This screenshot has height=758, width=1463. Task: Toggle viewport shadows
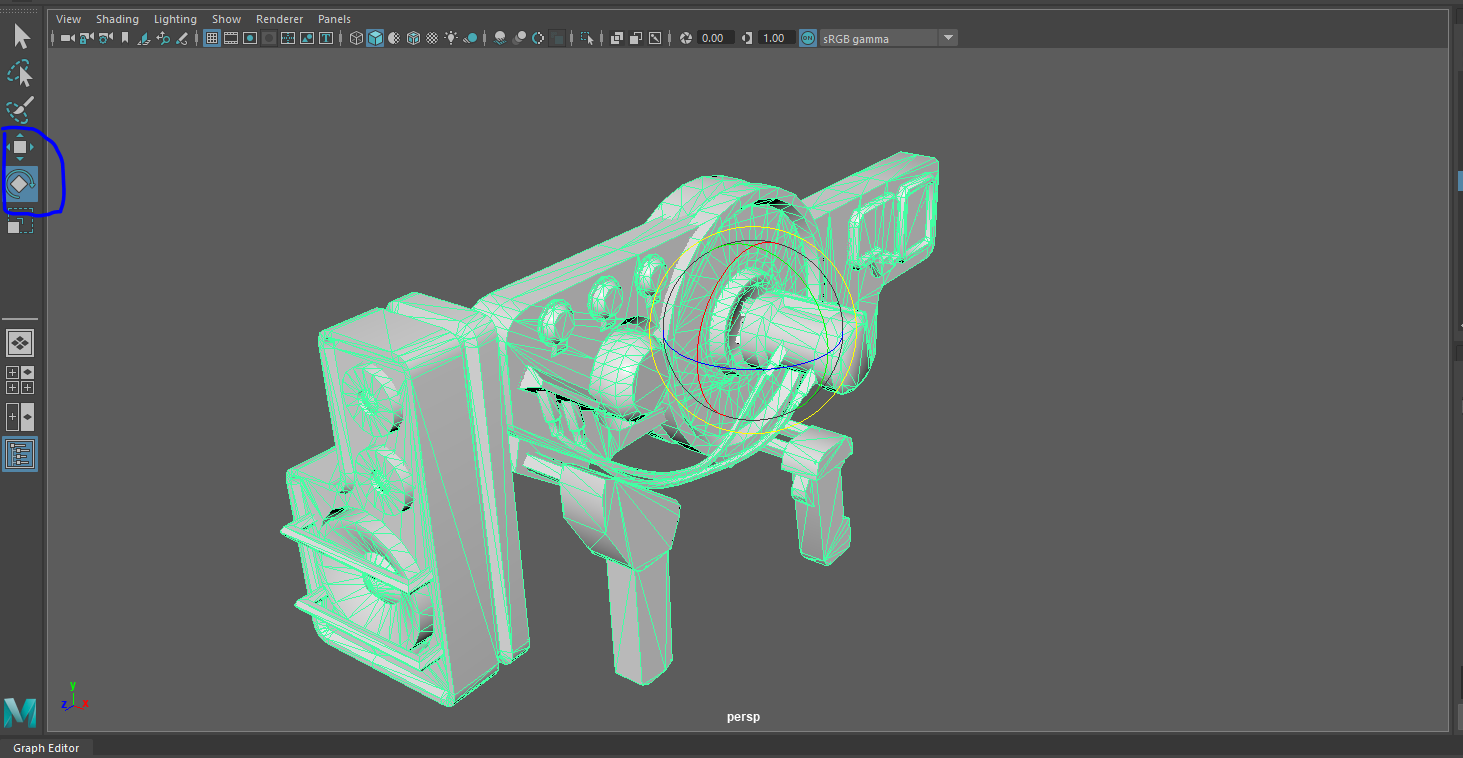tap(470, 38)
